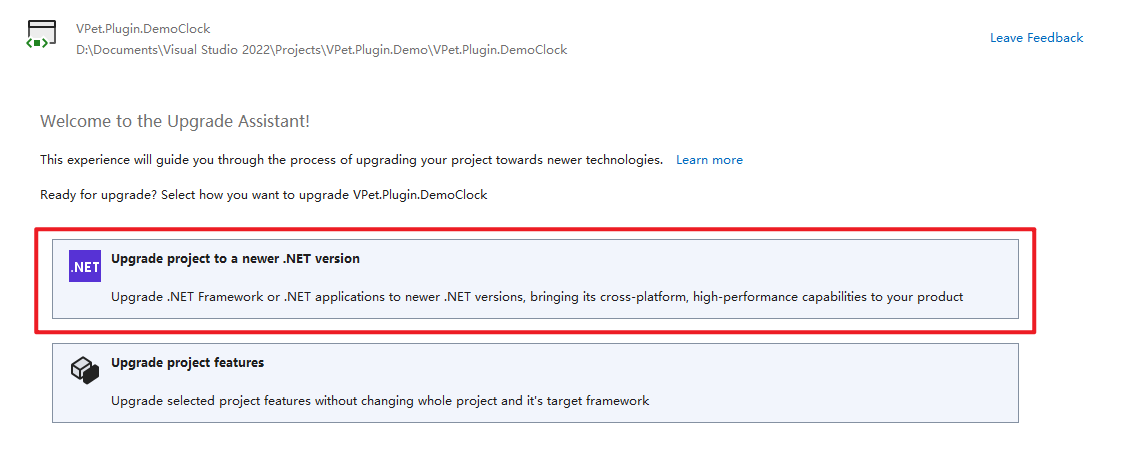Click the purple .NET icon

click(x=85, y=266)
